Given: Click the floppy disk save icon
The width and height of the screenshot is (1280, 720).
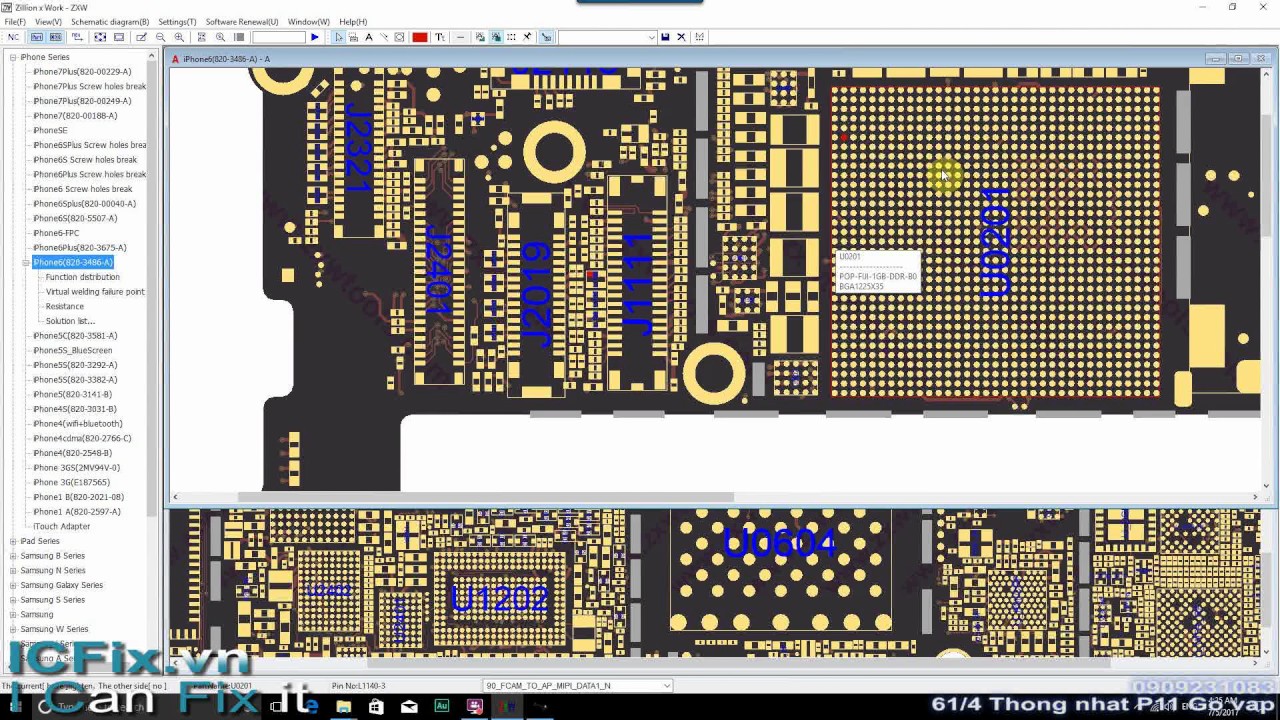Looking at the screenshot, I should (665, 37).
